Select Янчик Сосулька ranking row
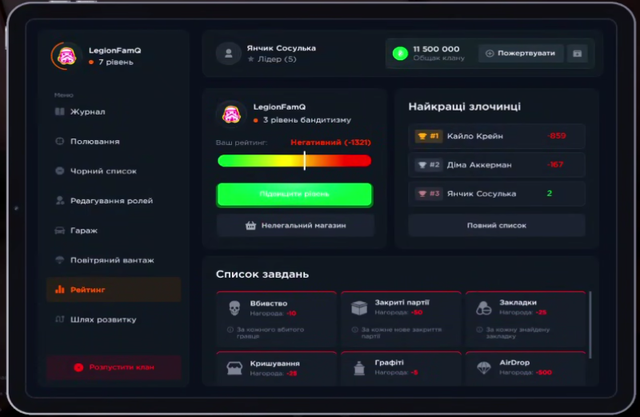640x417 pixels. click(497, 193)
